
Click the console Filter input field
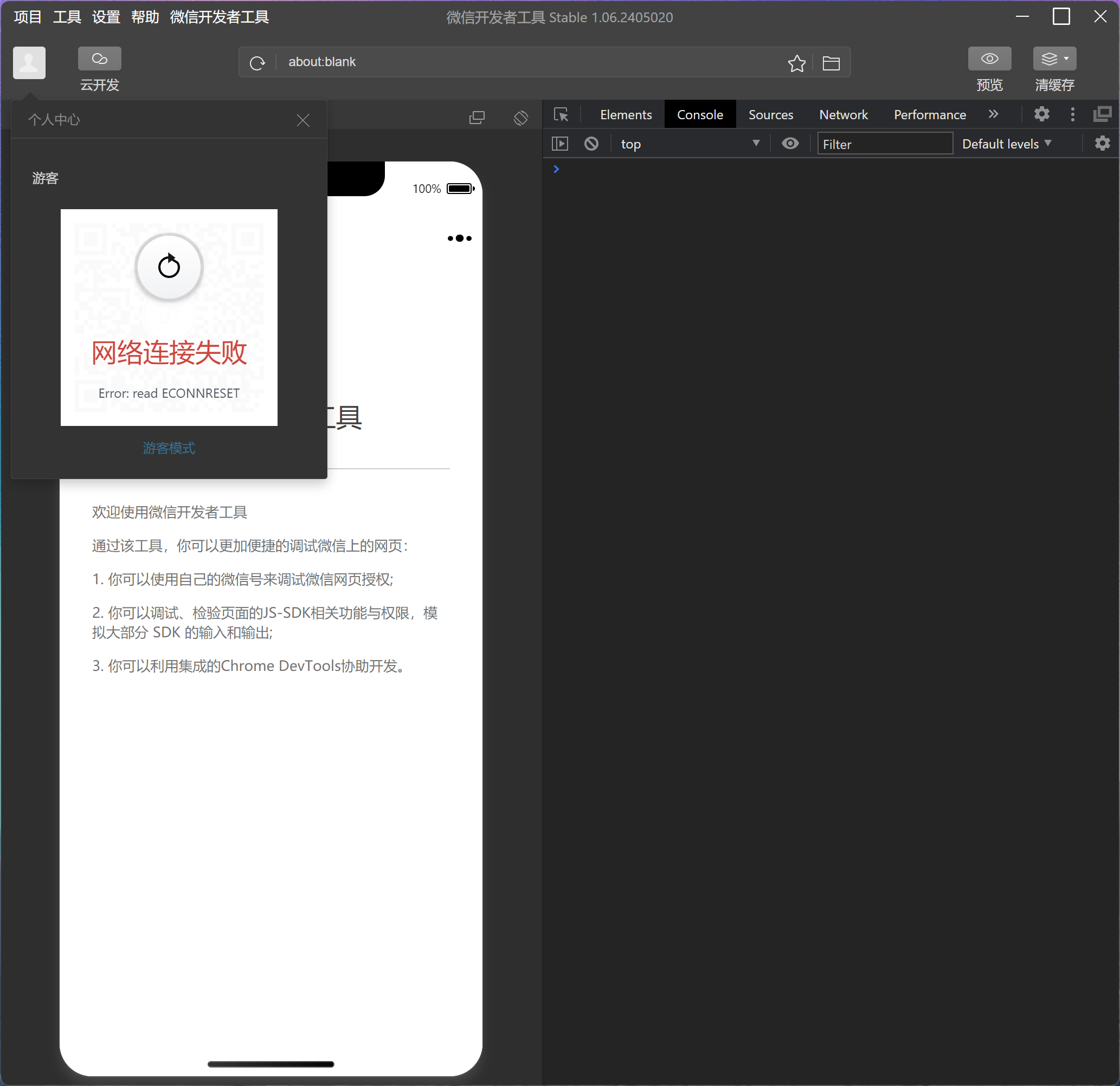(x=884, y=144)
